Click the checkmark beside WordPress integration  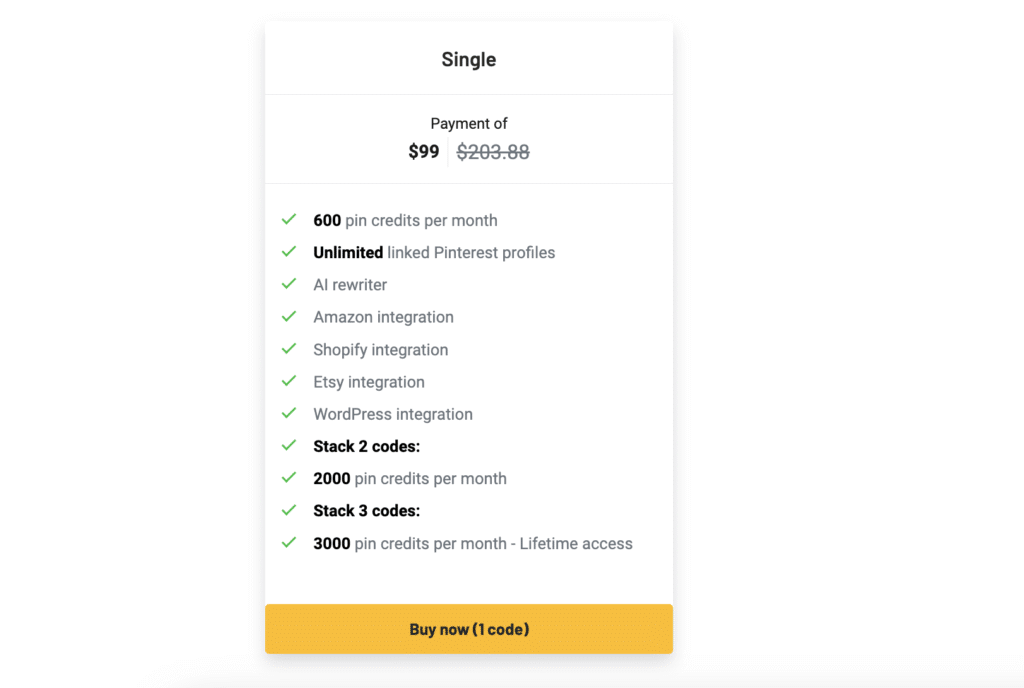click(x=289, y=413)
